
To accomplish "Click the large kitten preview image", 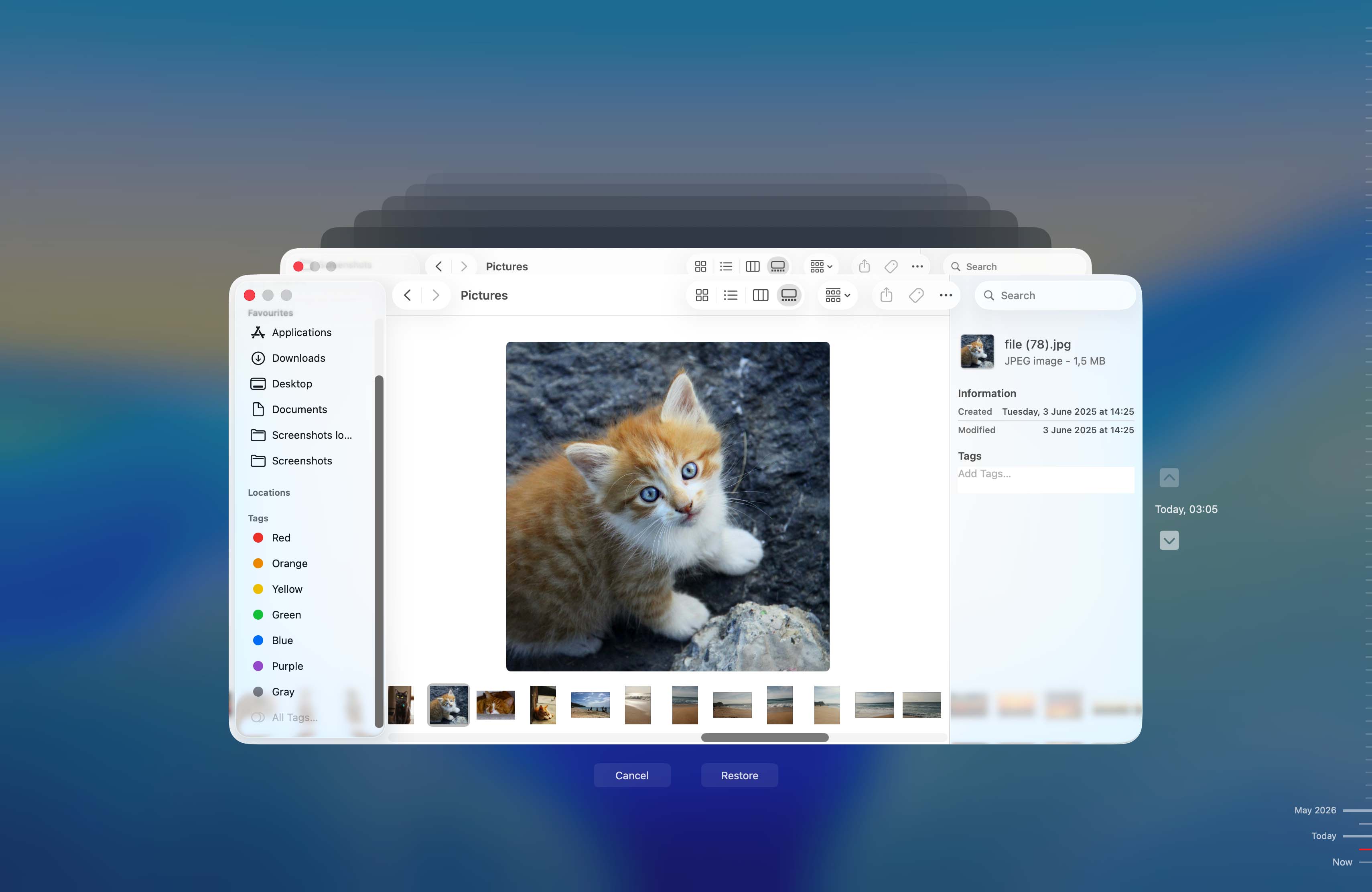I will pyautogui.click(x=668, y=507).
